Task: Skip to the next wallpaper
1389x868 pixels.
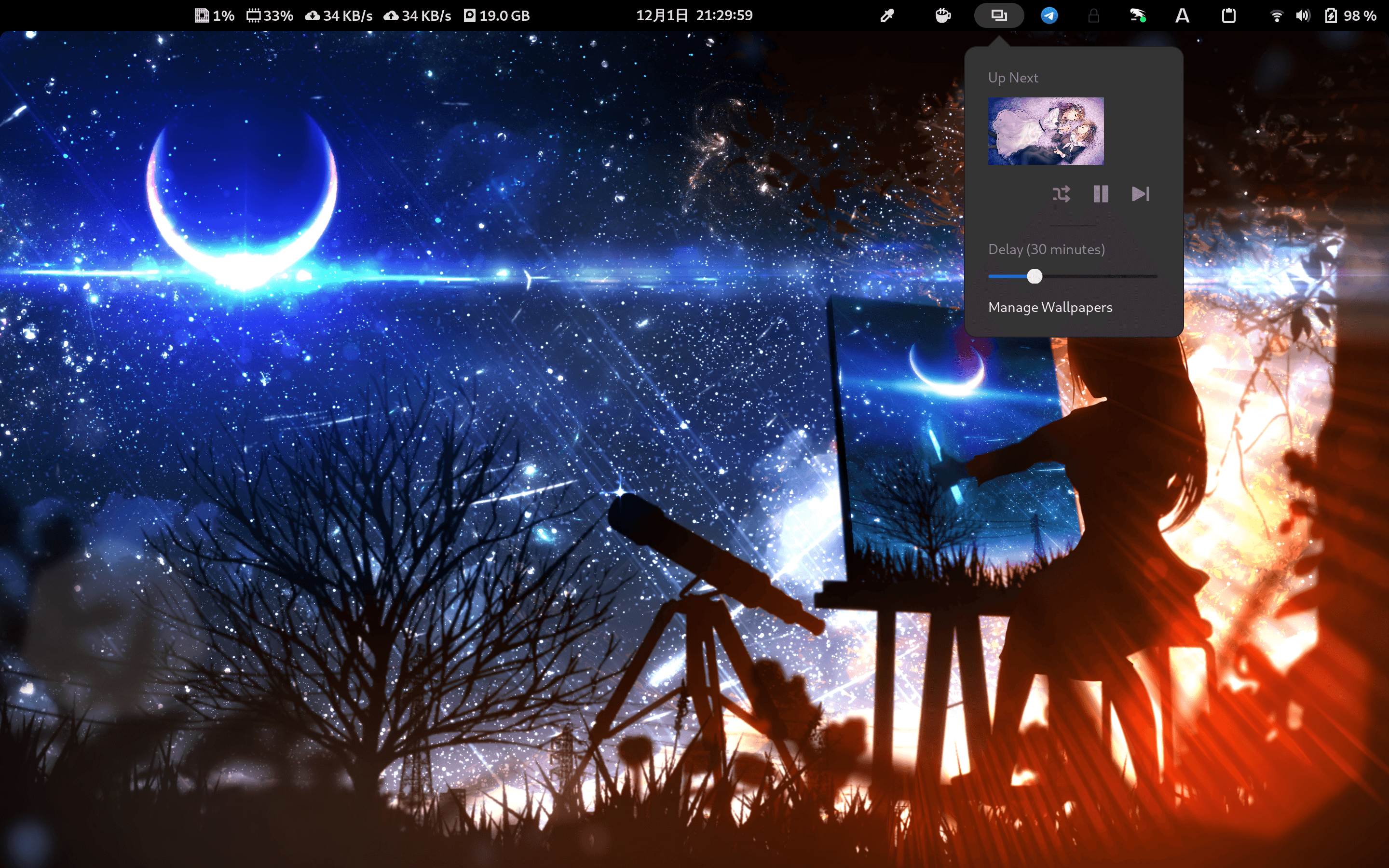Action: [x=1140, y=194]
